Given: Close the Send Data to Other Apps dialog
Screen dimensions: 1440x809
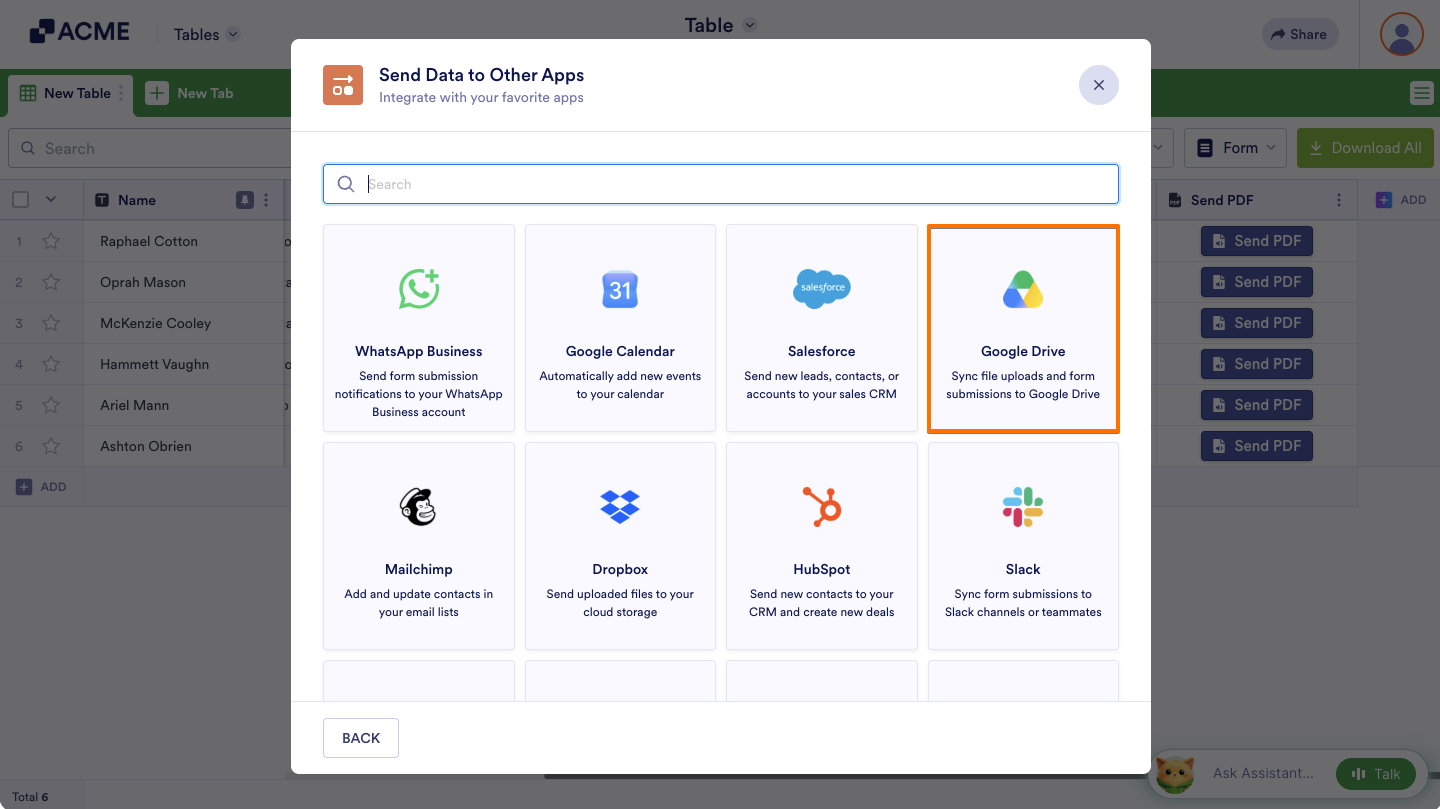Looking at the screenshot, I should [x=1098, y=85].
